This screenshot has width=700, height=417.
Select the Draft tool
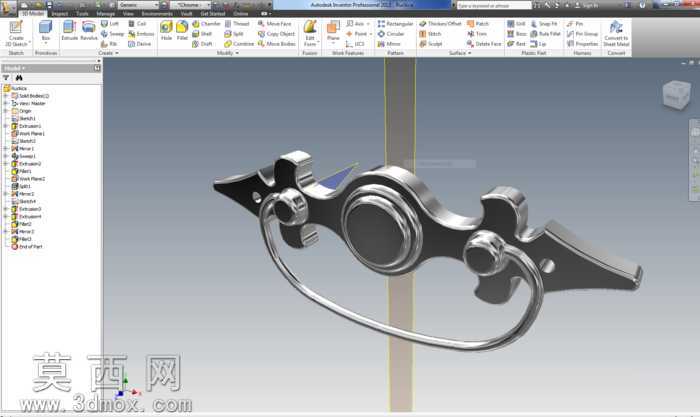tap(202, 44)
